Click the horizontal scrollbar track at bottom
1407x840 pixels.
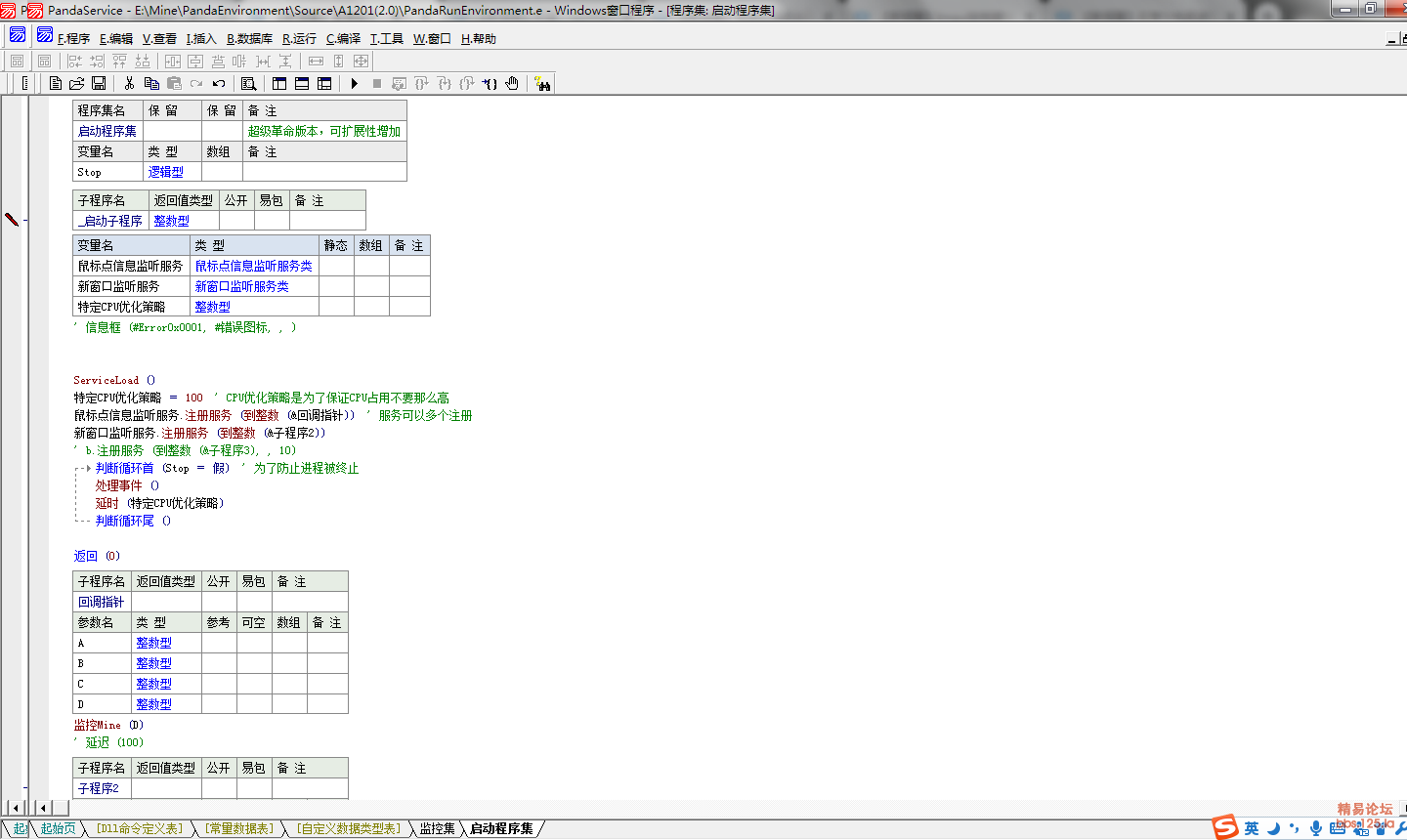pos(733,808)
